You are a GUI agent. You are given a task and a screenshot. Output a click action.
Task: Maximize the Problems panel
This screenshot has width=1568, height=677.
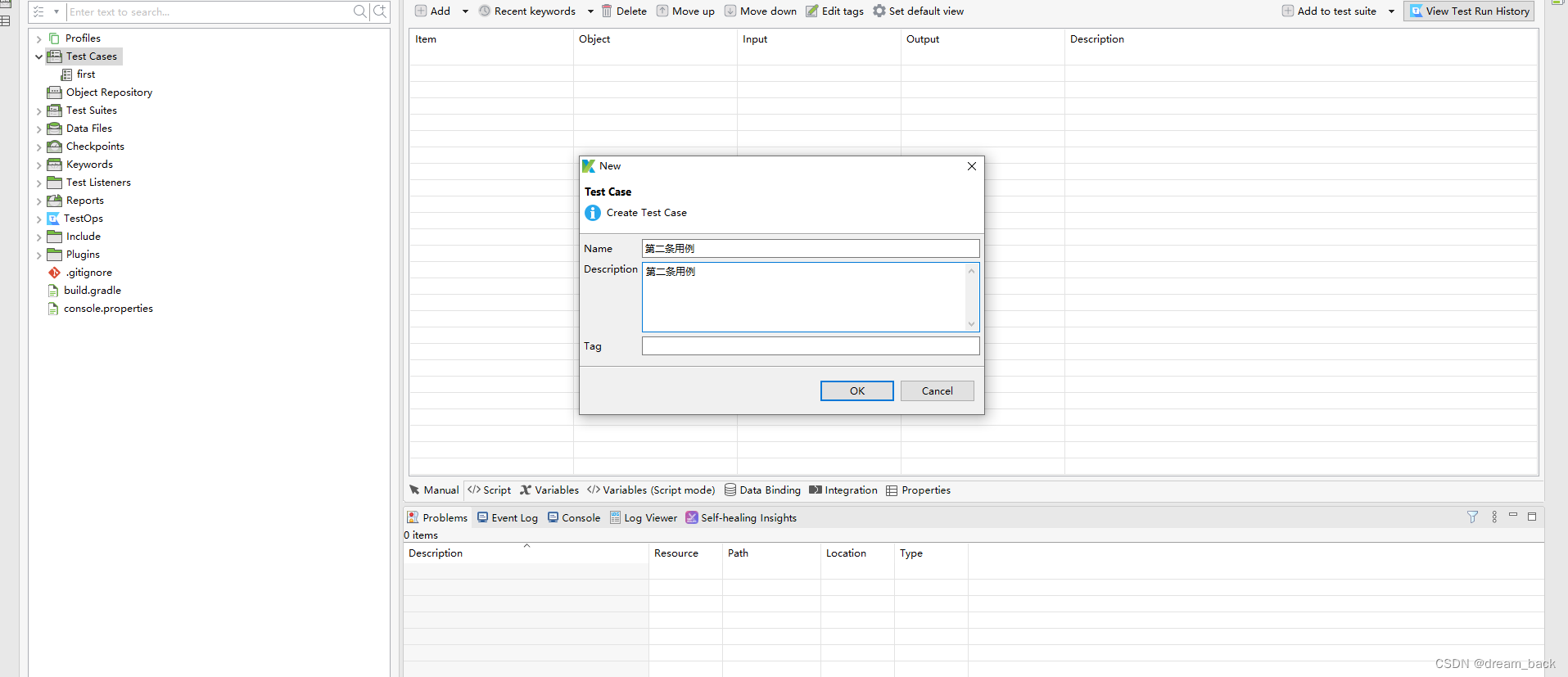click(1532, 517)
